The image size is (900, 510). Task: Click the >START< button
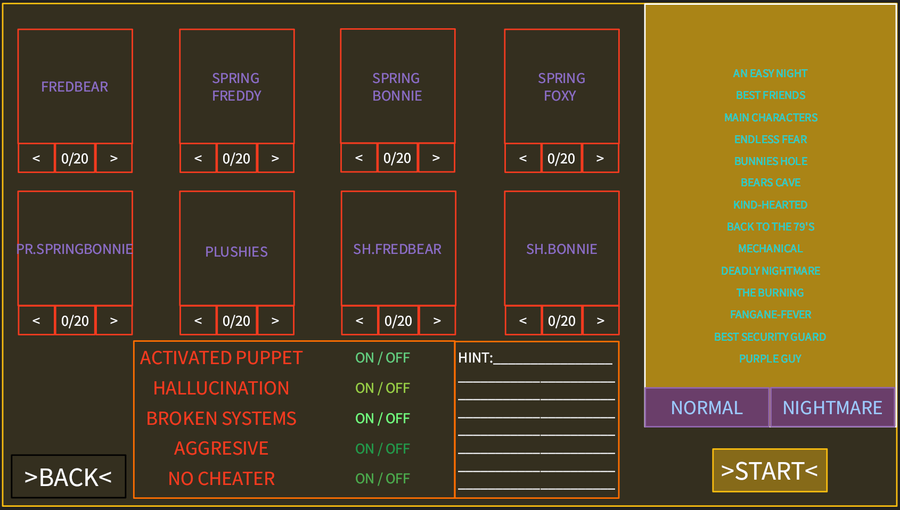click(770, 470)
